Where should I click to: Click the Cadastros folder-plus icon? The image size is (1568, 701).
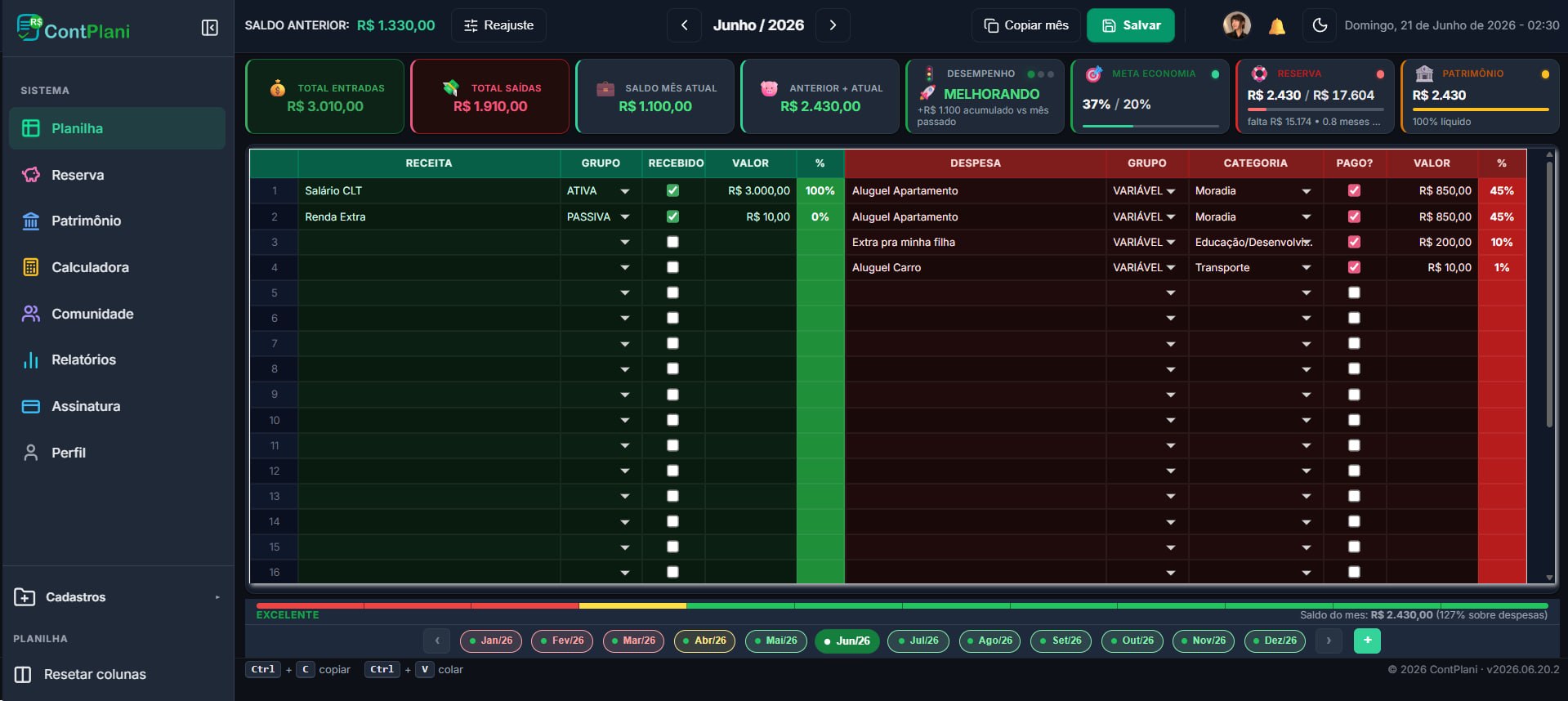point(25,597)
